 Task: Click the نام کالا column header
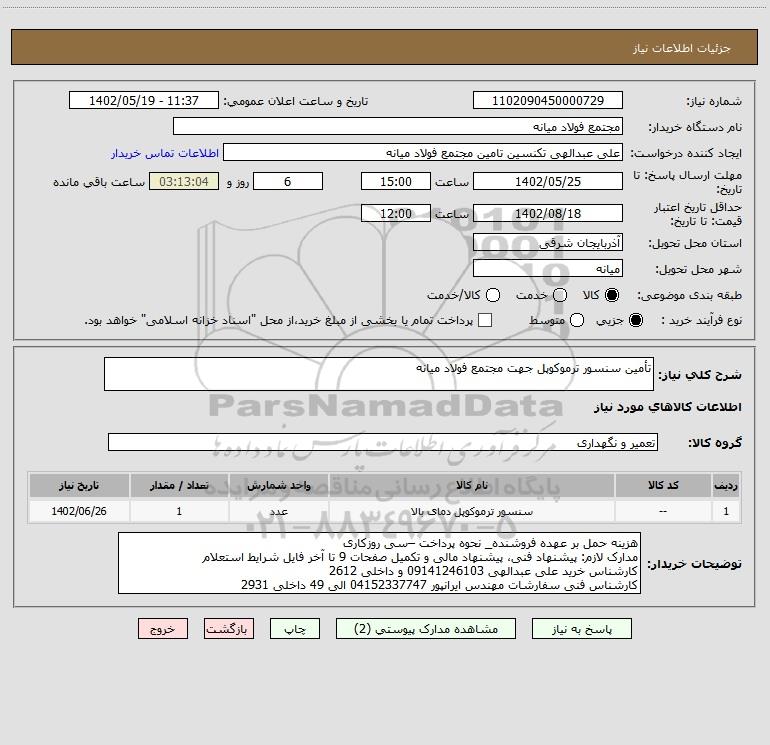(x=472, y=485)
